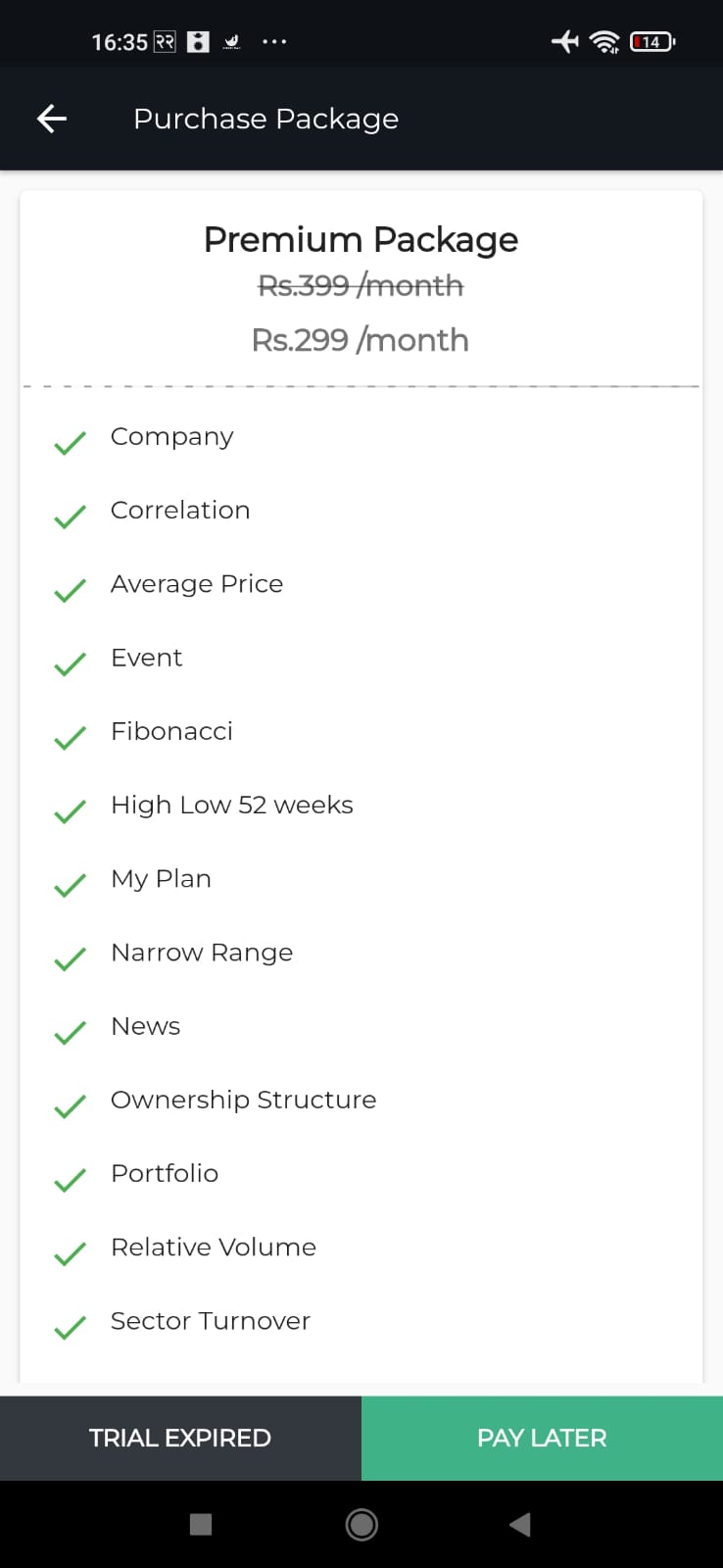723x1568 pixels.
Task: Tap the back arrow in header
Action: pos(52,119)
